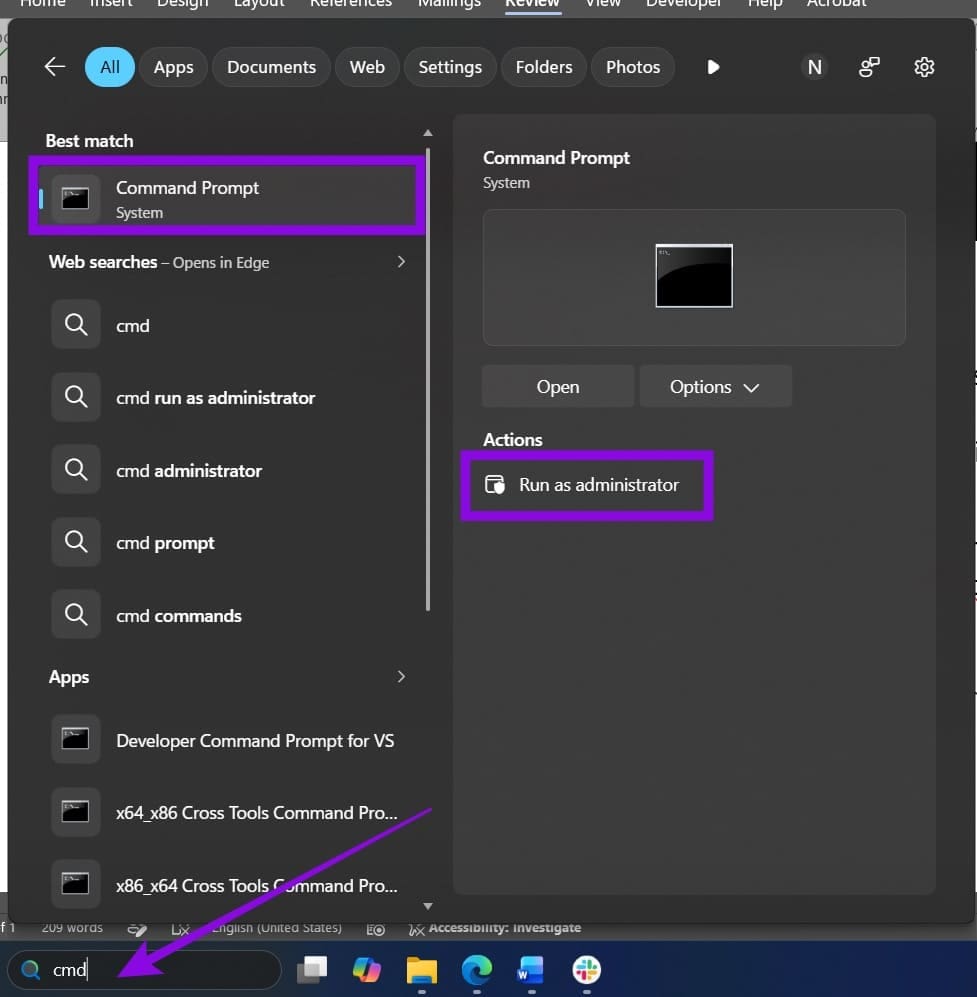Click results list scroll down arrow
Screen dimensions: 977x997
[x=428, y=906]
